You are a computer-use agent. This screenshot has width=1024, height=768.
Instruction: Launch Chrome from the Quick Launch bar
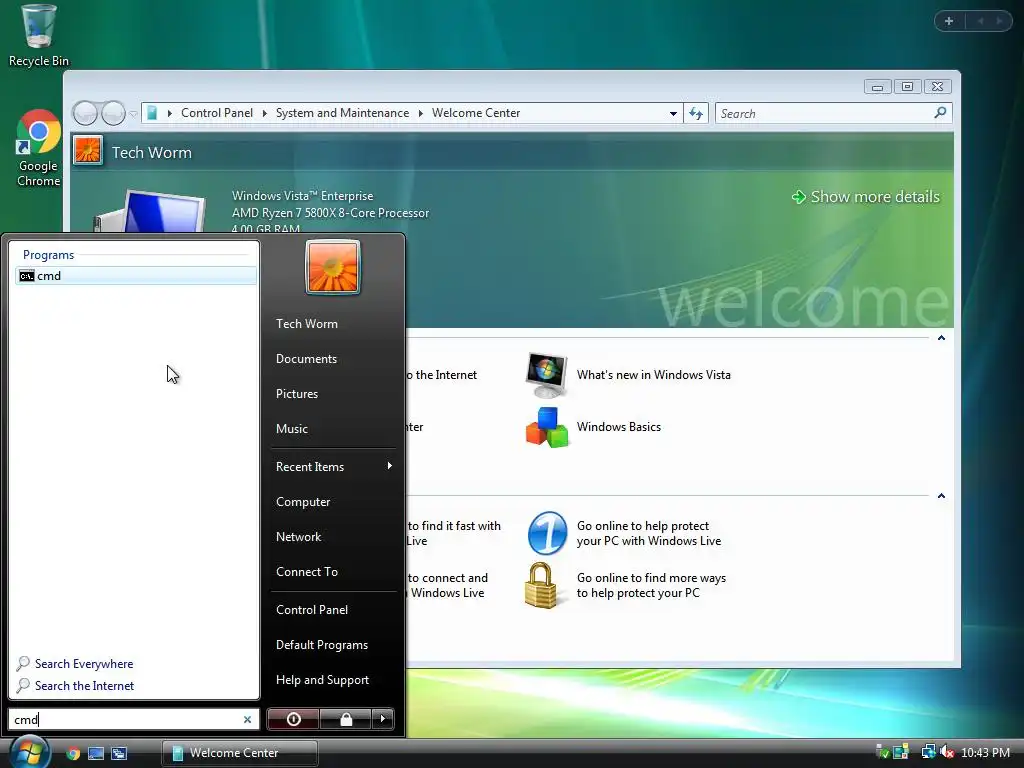tap(73, 754)
